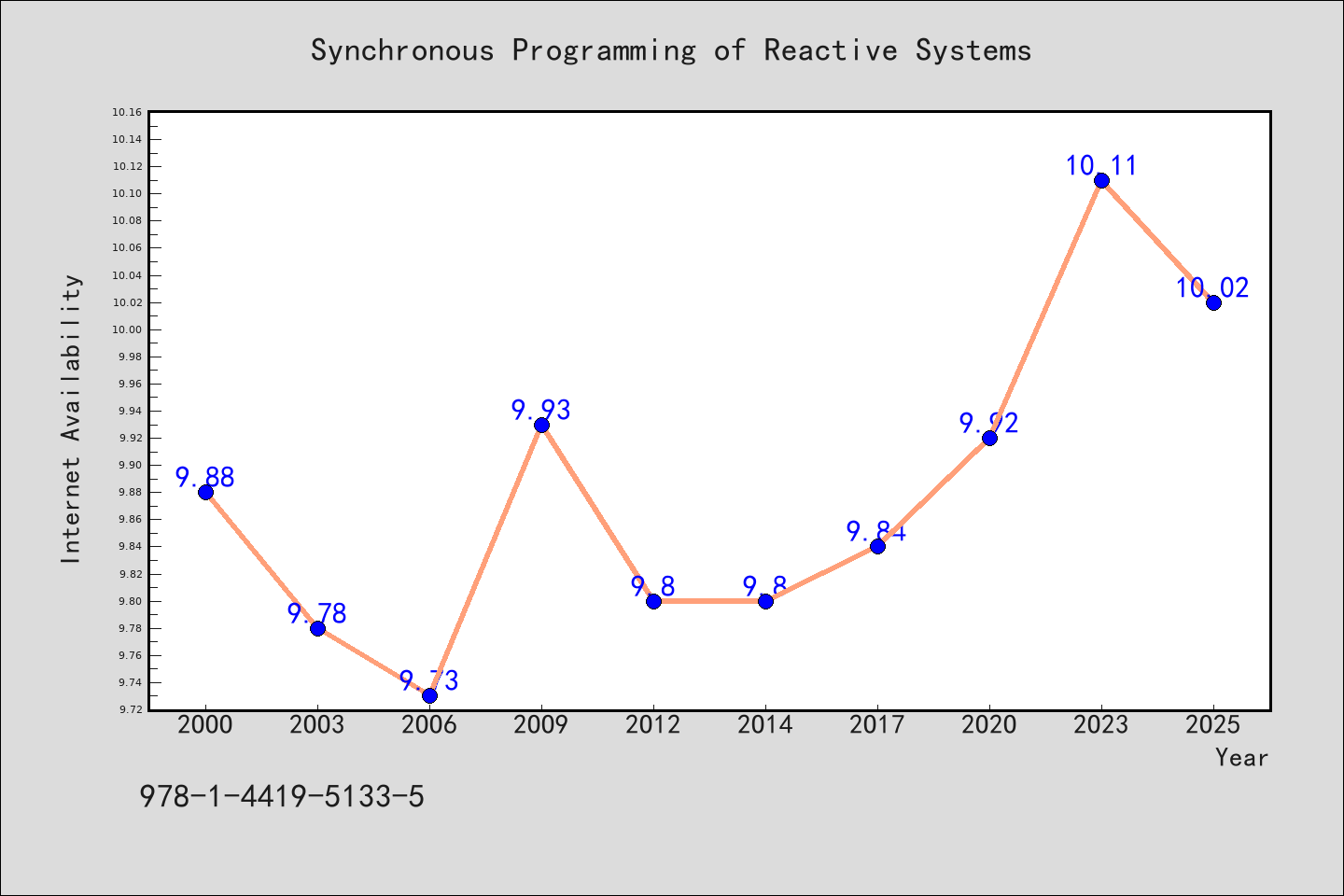Click the y-axis tick label 10.00
Screen dimensions: 1344x896
[x=127, y=329]
